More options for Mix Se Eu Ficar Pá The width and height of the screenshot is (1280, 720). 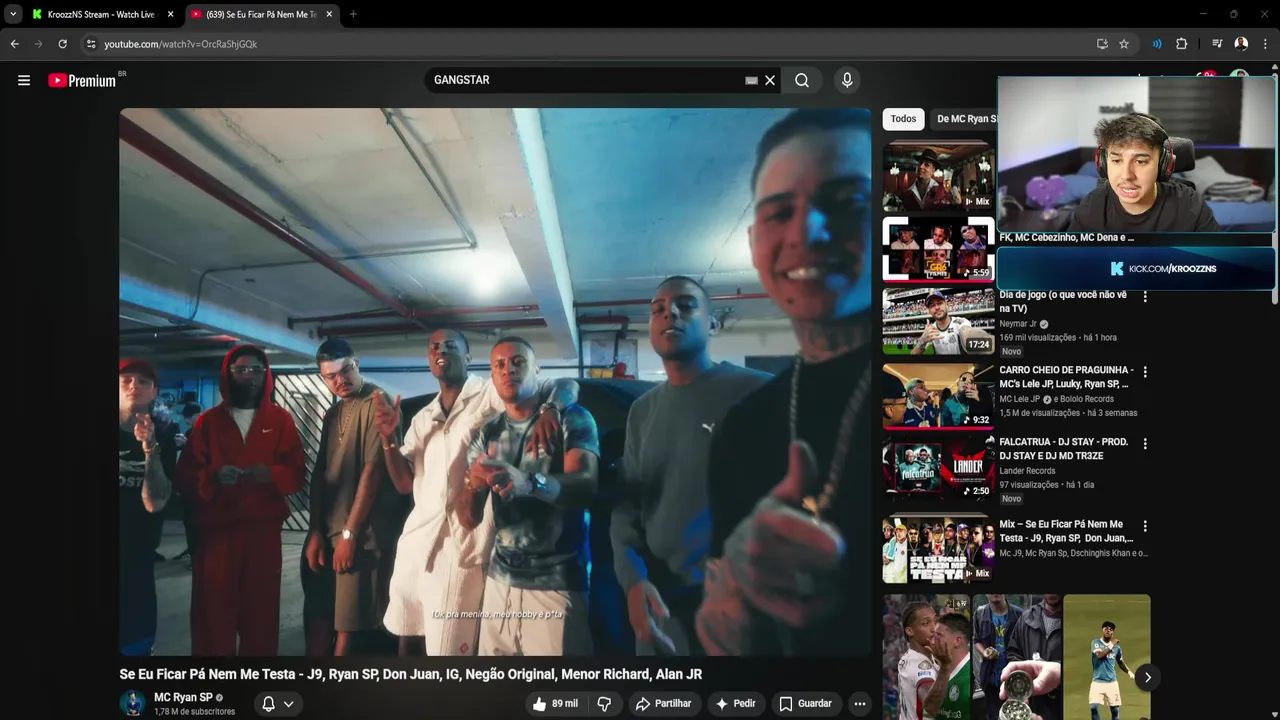pos(1145,526)
